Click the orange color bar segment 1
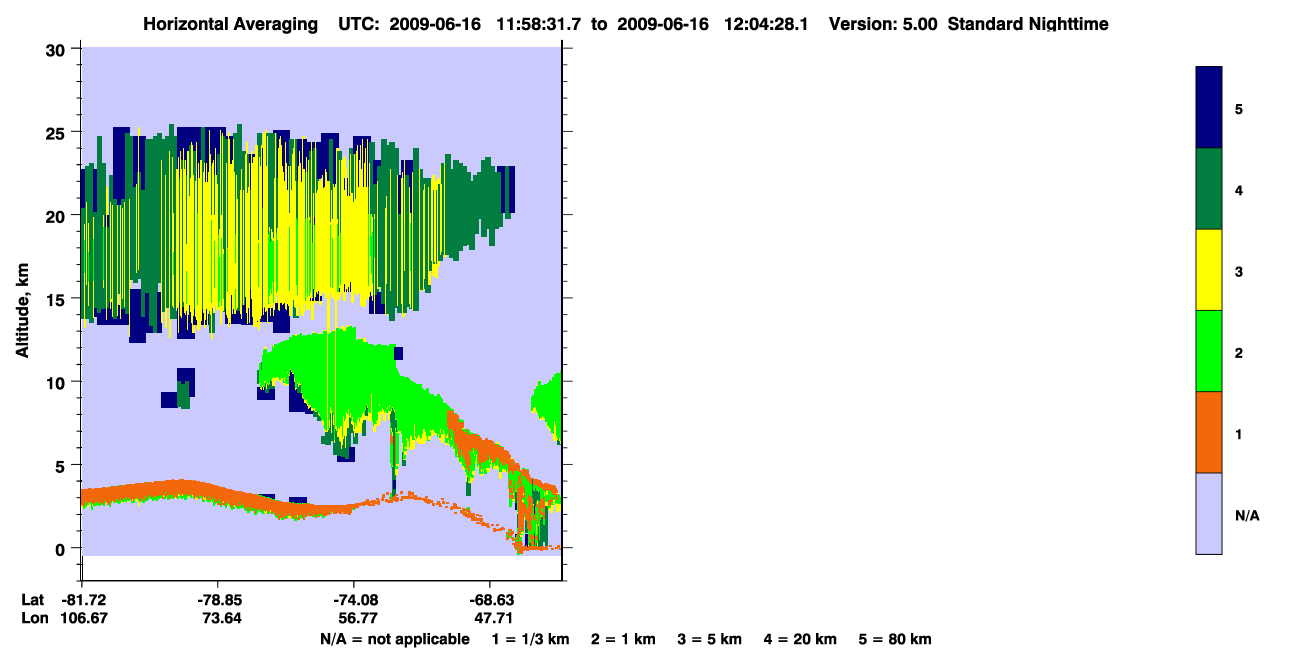 point(1209,432)
